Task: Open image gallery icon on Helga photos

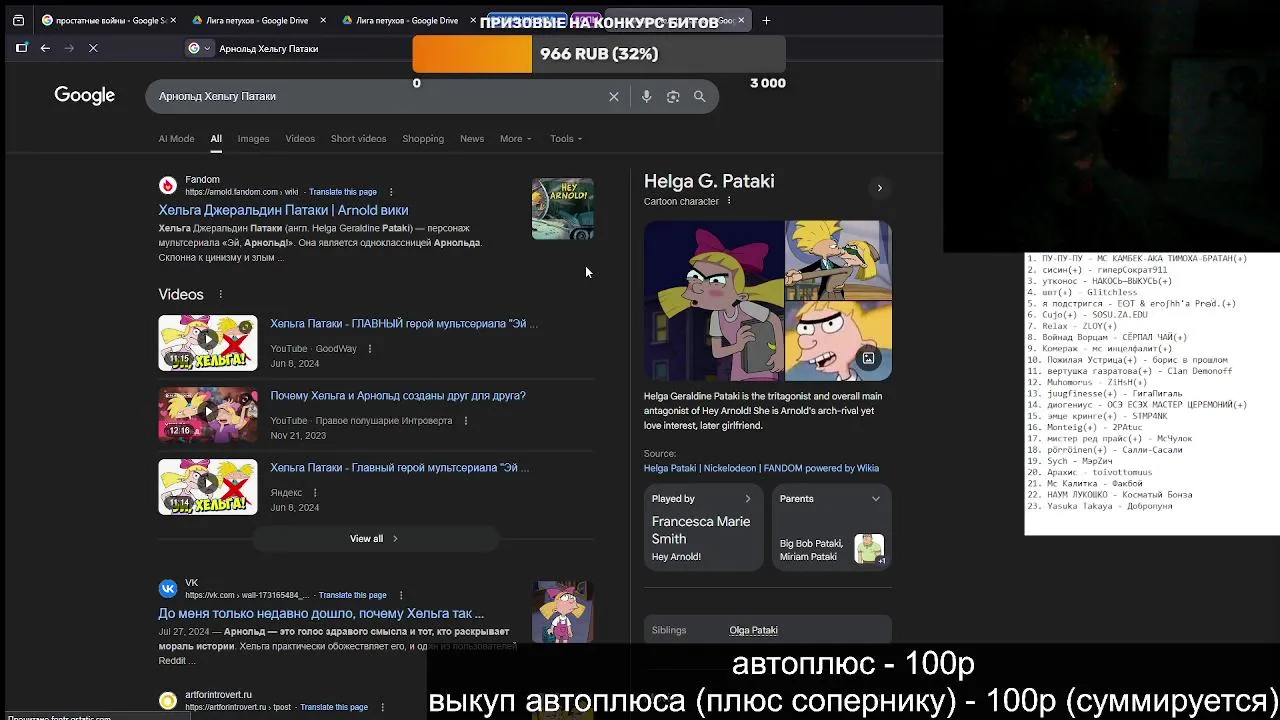Action: 868,358
